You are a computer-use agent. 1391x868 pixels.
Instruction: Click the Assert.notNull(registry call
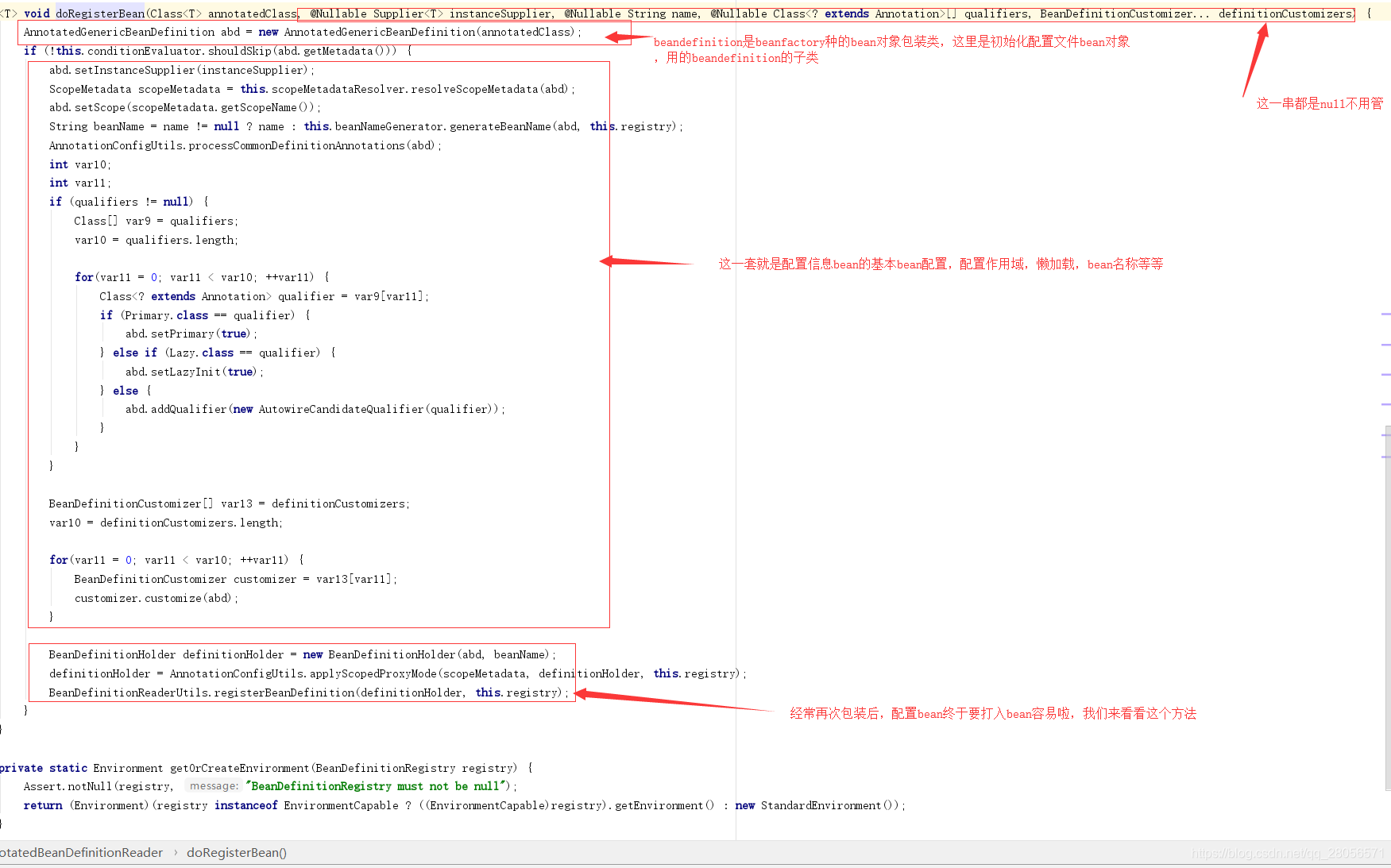(98, 786)
